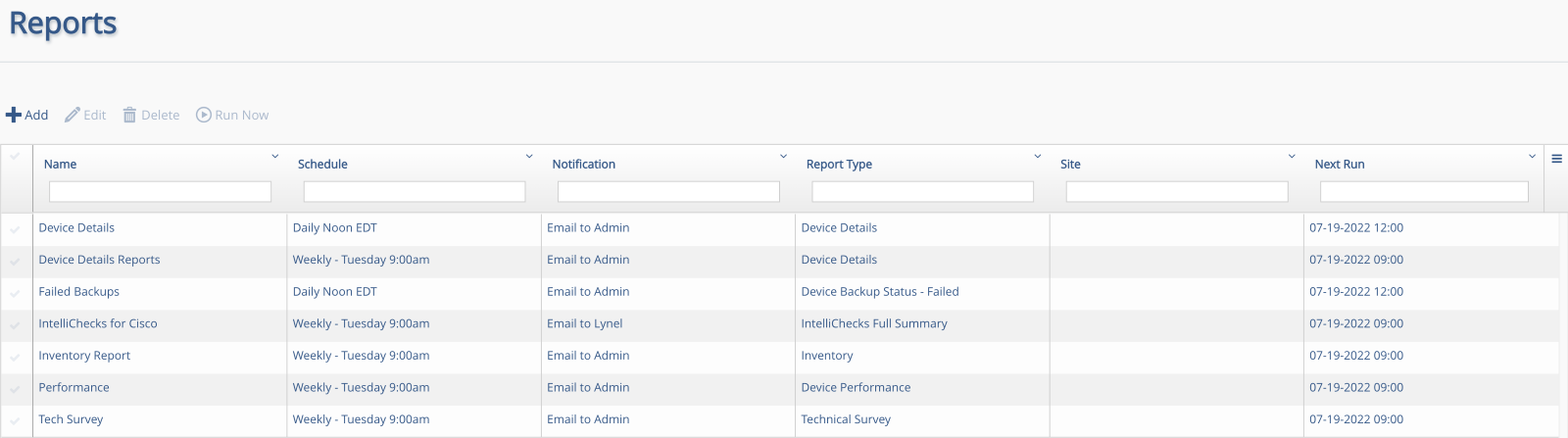The width and height of the screenshot is (1568, 438).
Task: Sort by the Notification column header
Action: coord(584,165)
